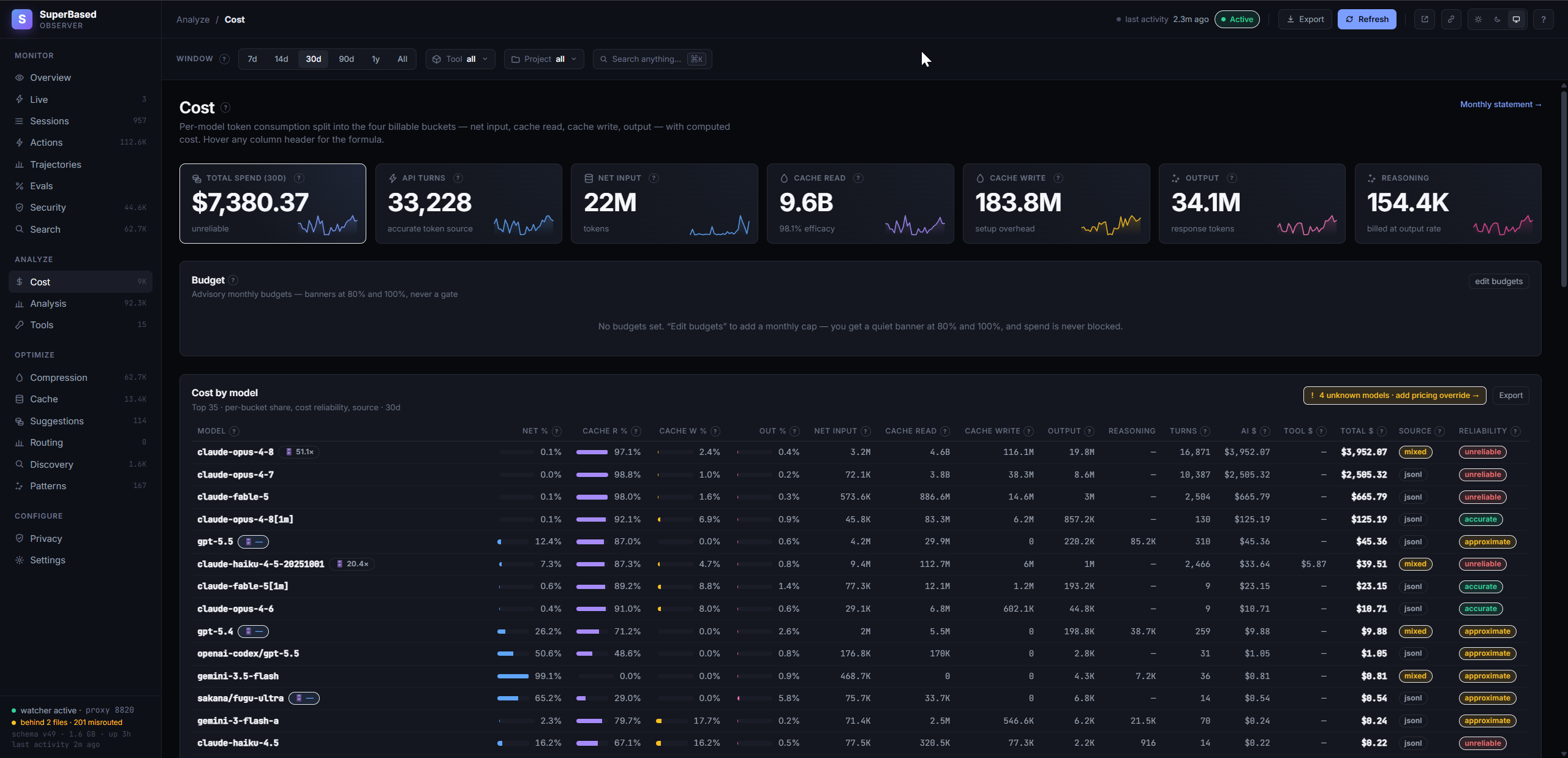Image resolution: width=1568 pixels, height=758 pixels.
Task: Open Settings in the sidebar
Action: point(80,560)
